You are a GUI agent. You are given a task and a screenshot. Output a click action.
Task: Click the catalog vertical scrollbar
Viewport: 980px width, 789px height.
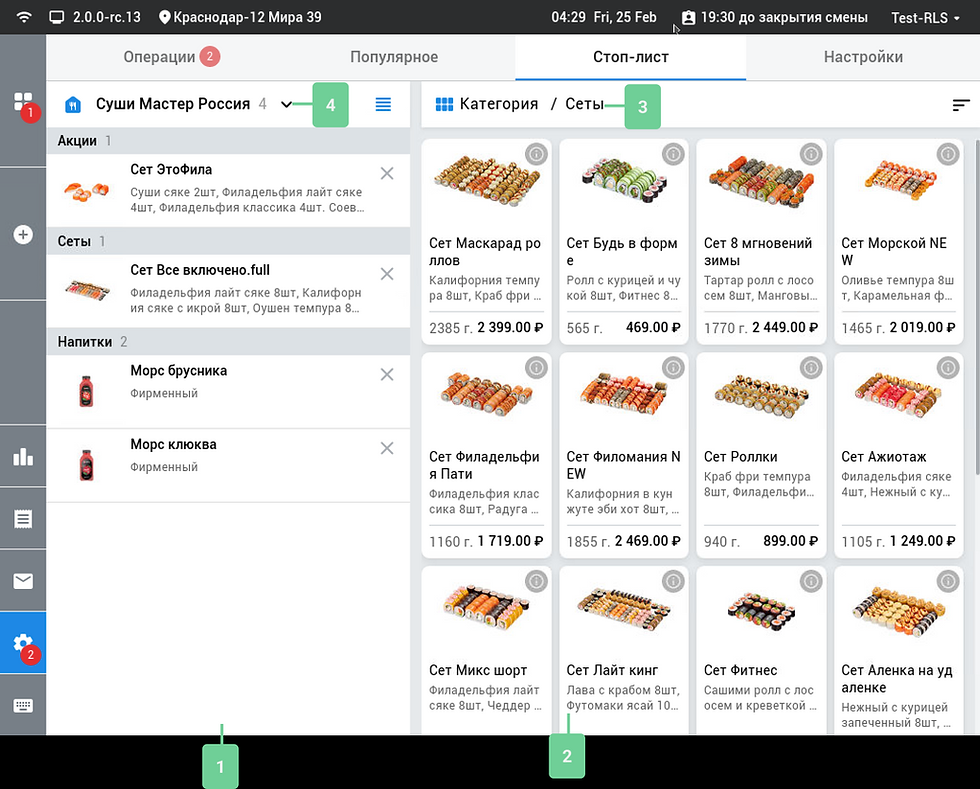pos(977,308)
